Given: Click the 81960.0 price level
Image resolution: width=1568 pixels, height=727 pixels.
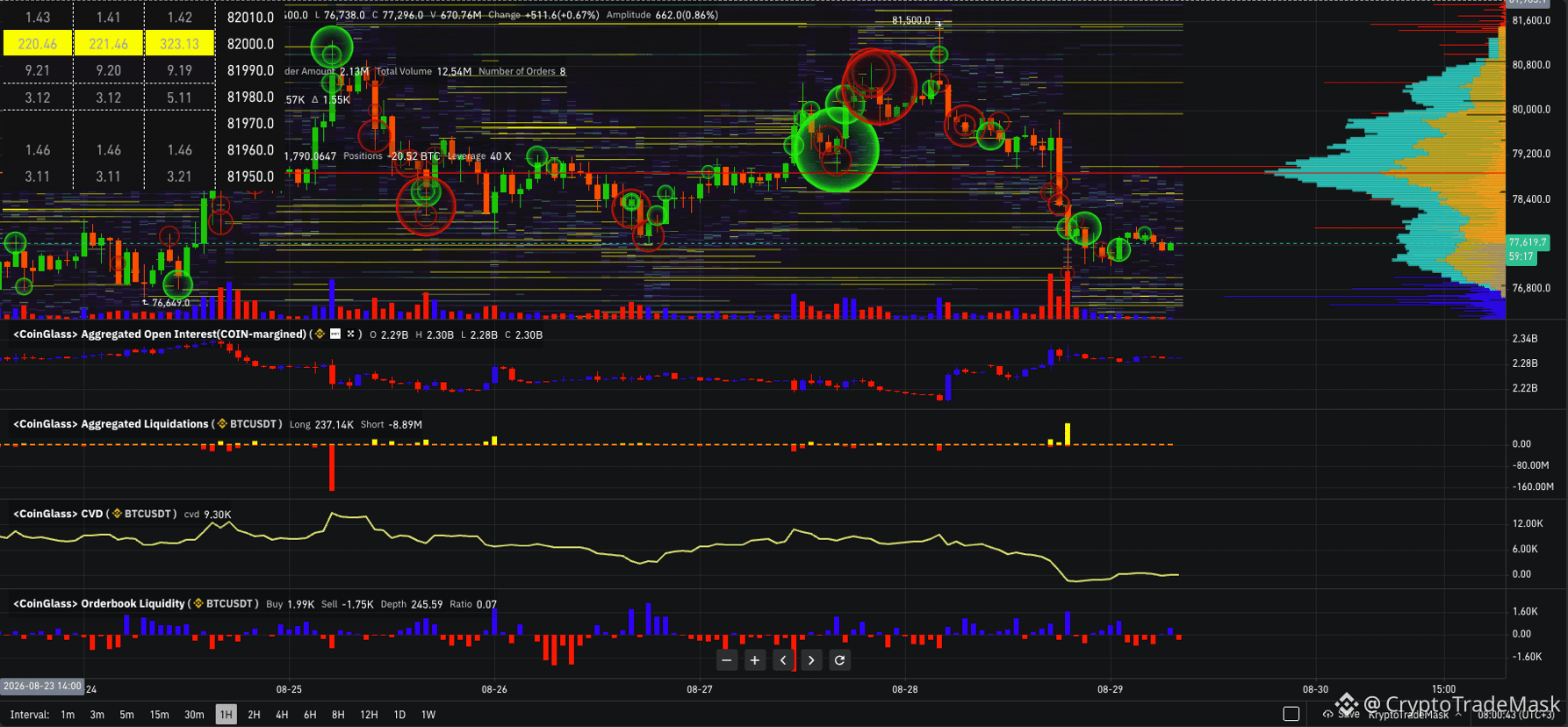Looking at the screenshot, I should 250,150.
